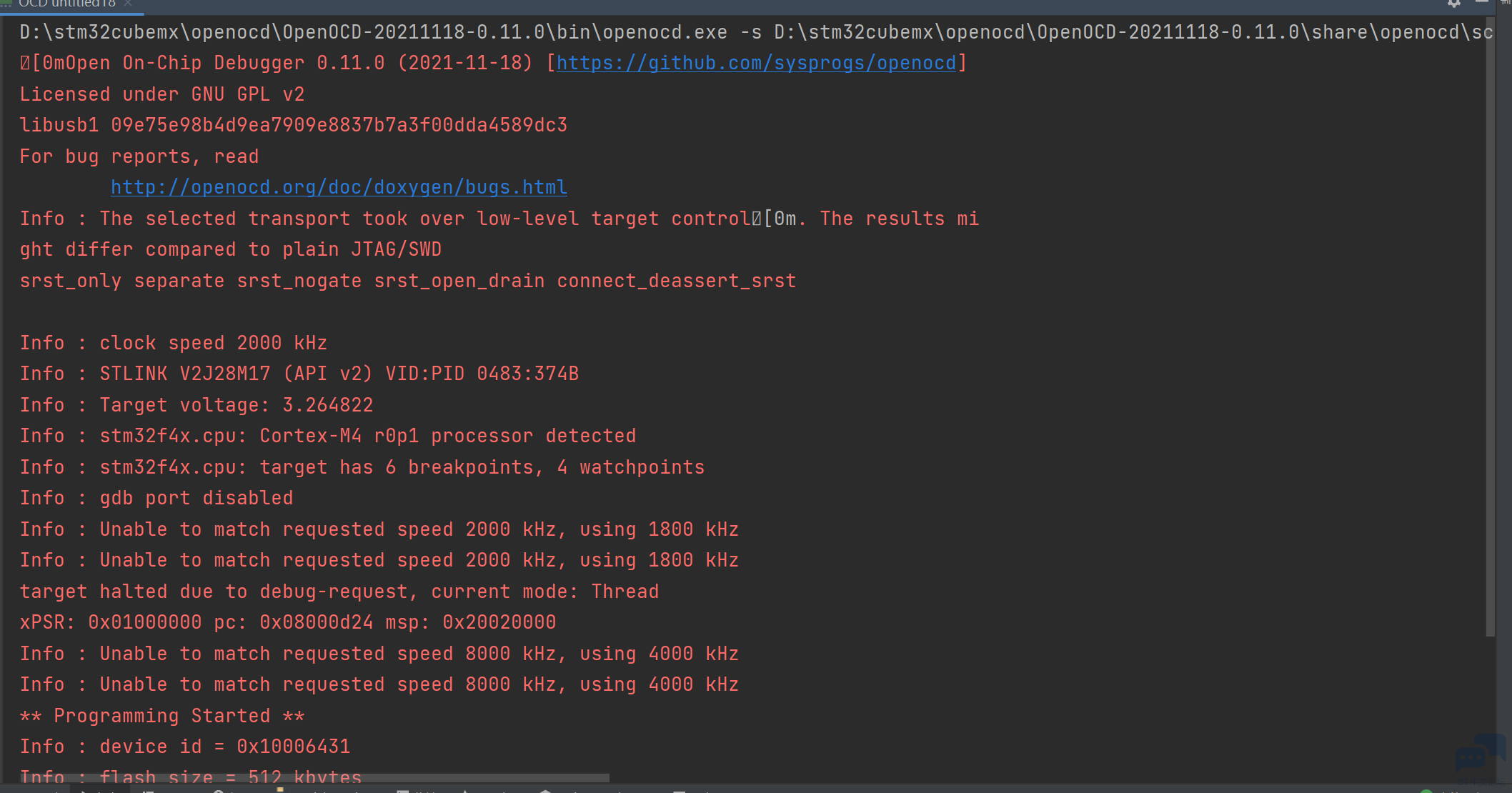The image size is (1512, 793).
Task: Click the STLINK V2J28M17 info line
Action: click(x=299, y=374)
